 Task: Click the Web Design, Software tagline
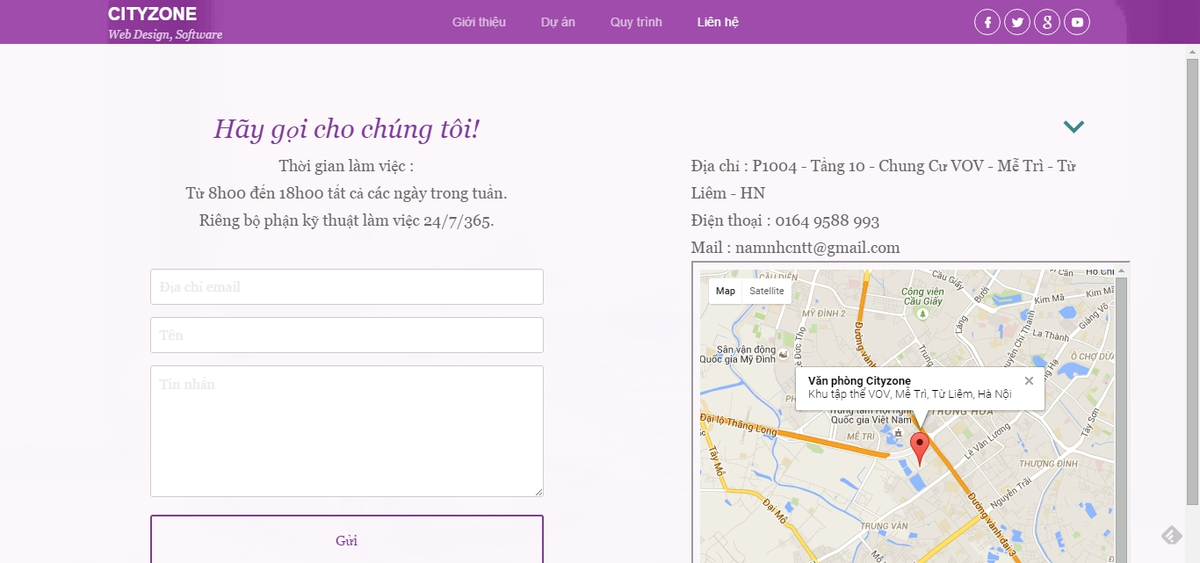pyautogui.click(x=165, y=34)
